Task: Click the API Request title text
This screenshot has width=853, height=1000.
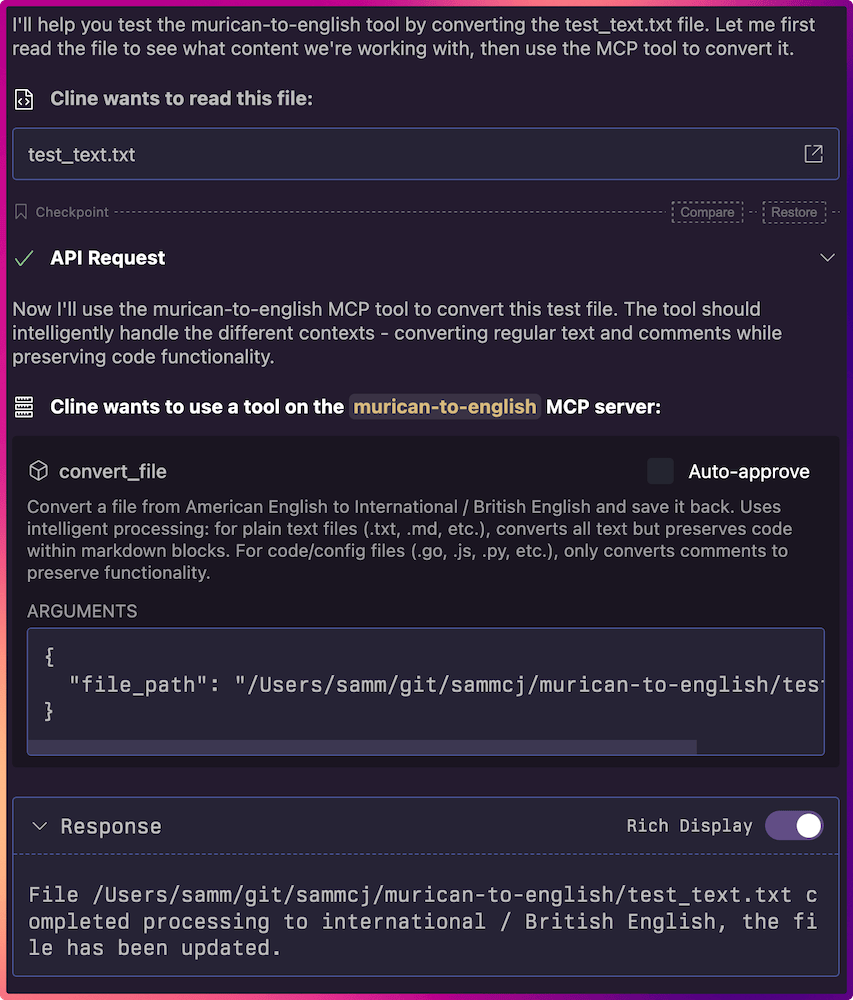Action: 107,258
